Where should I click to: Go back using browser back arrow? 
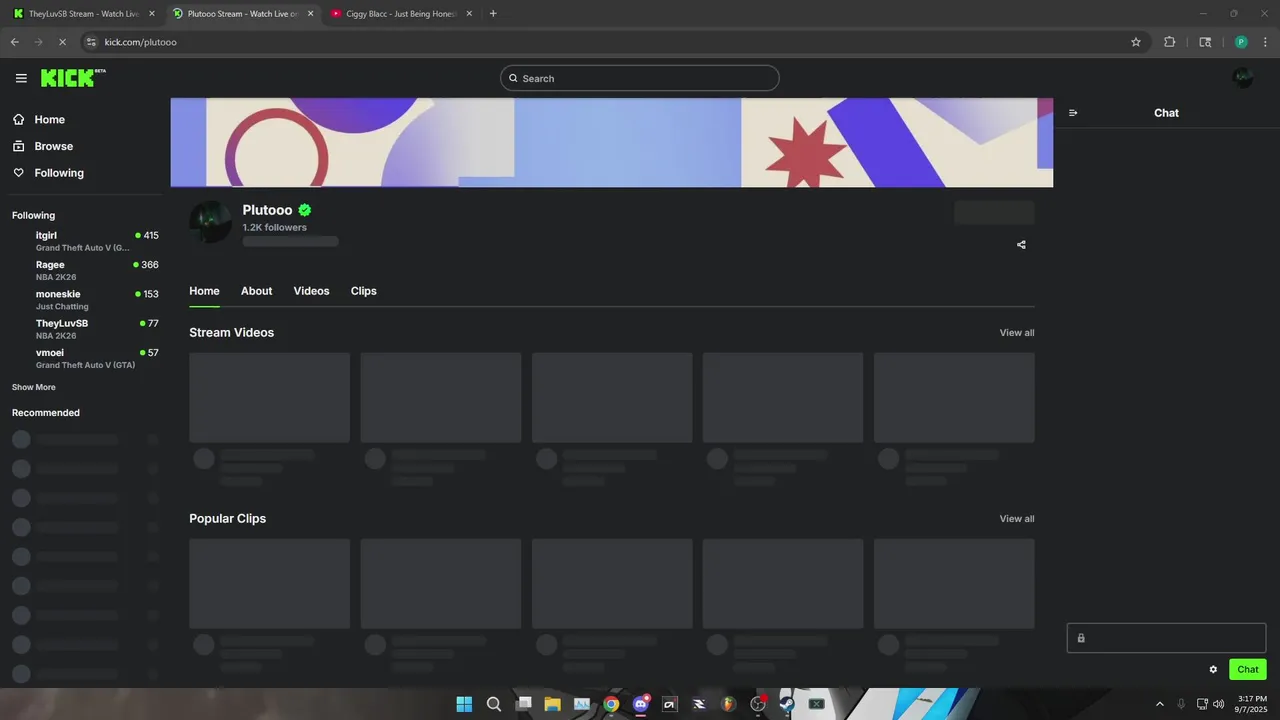coord(14,42)
